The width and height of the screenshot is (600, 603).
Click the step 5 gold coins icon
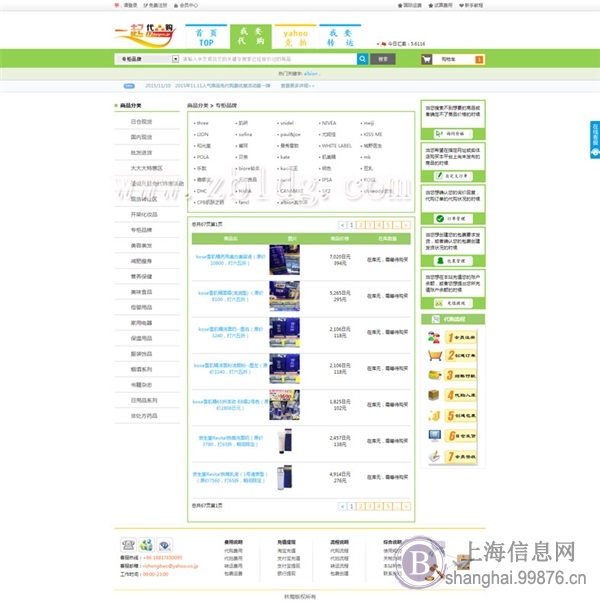pyautogui.click(x=434, y=415)
